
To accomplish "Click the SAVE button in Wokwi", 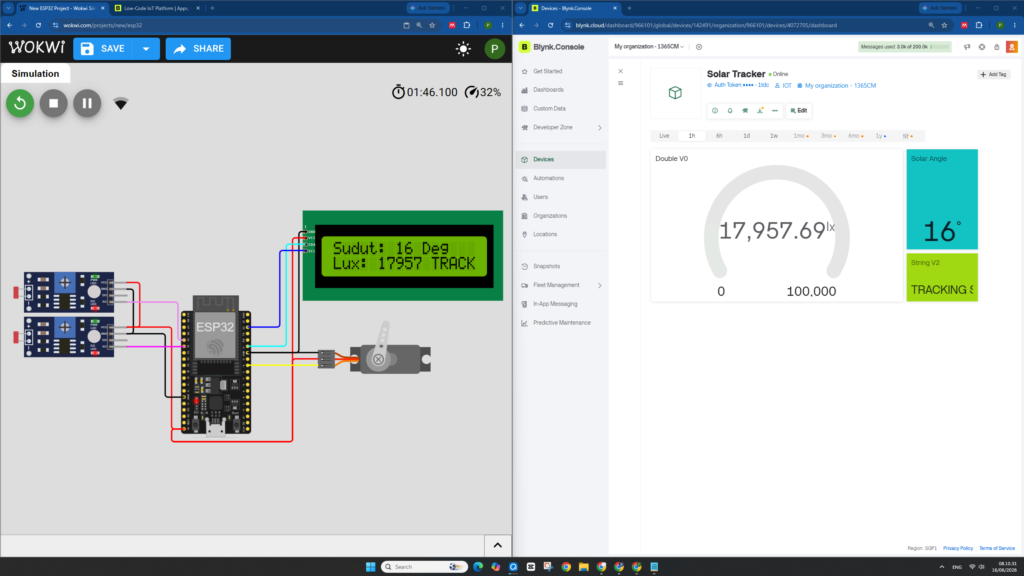I will [x=103, y=48].
